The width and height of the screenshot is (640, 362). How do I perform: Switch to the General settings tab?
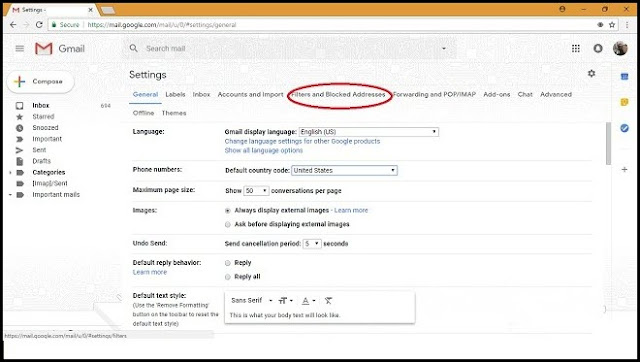click(x=145, y=94)
